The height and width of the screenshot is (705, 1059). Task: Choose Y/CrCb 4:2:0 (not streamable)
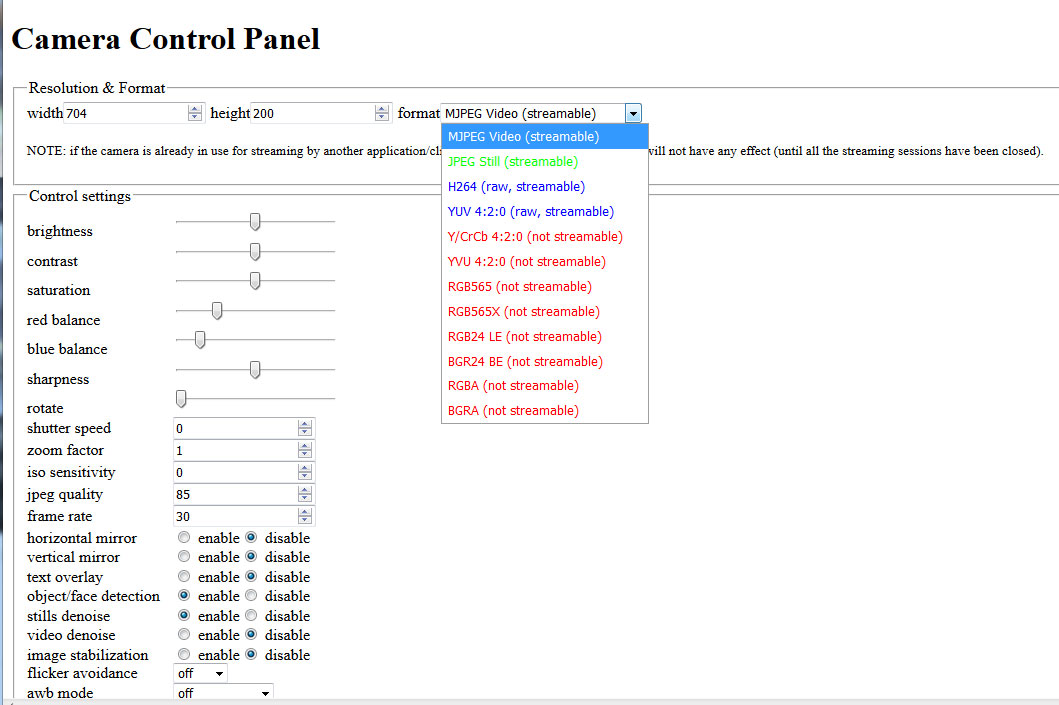tap(544, 236)
